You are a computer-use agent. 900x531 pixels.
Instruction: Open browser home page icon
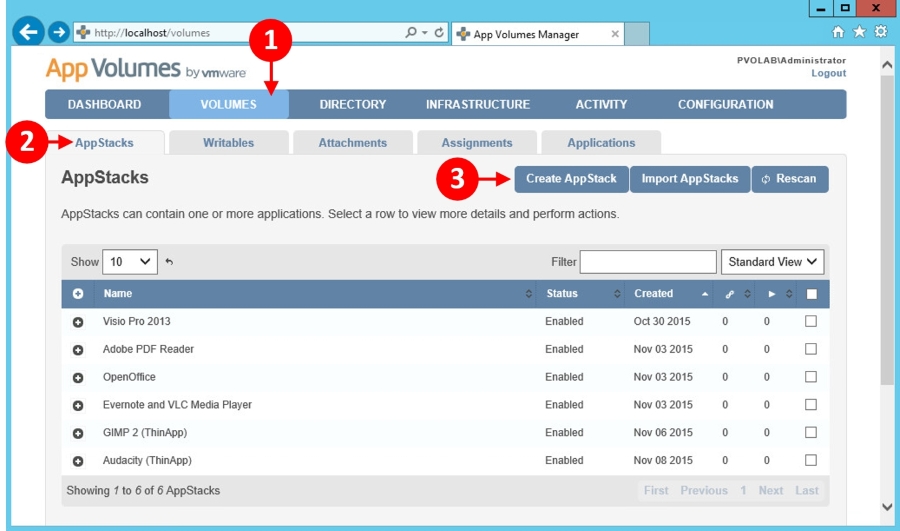[839, 32]
